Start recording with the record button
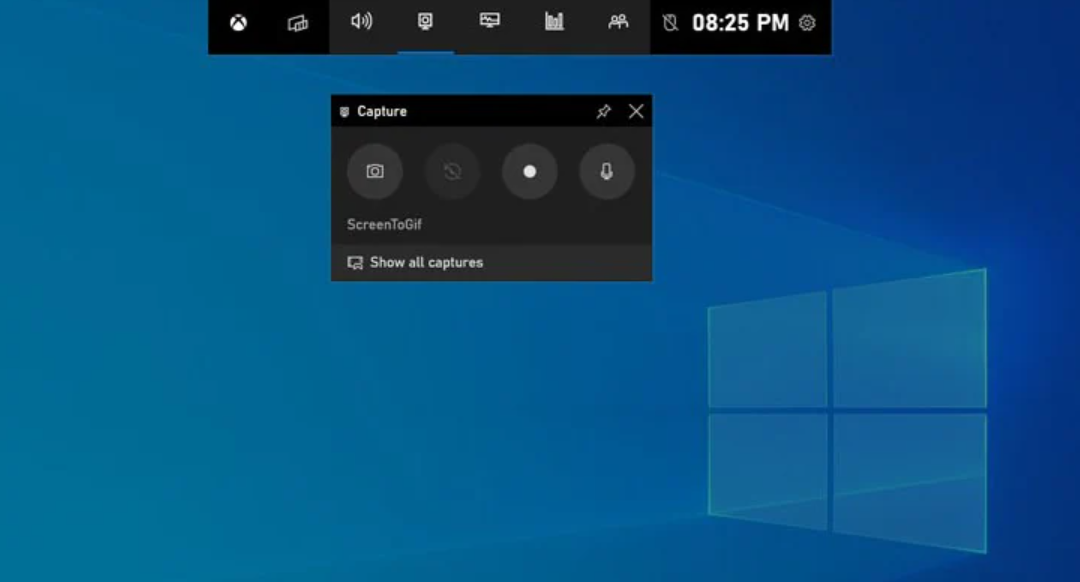This screenshot has width=1080, height=582. [x=530, y=172]
